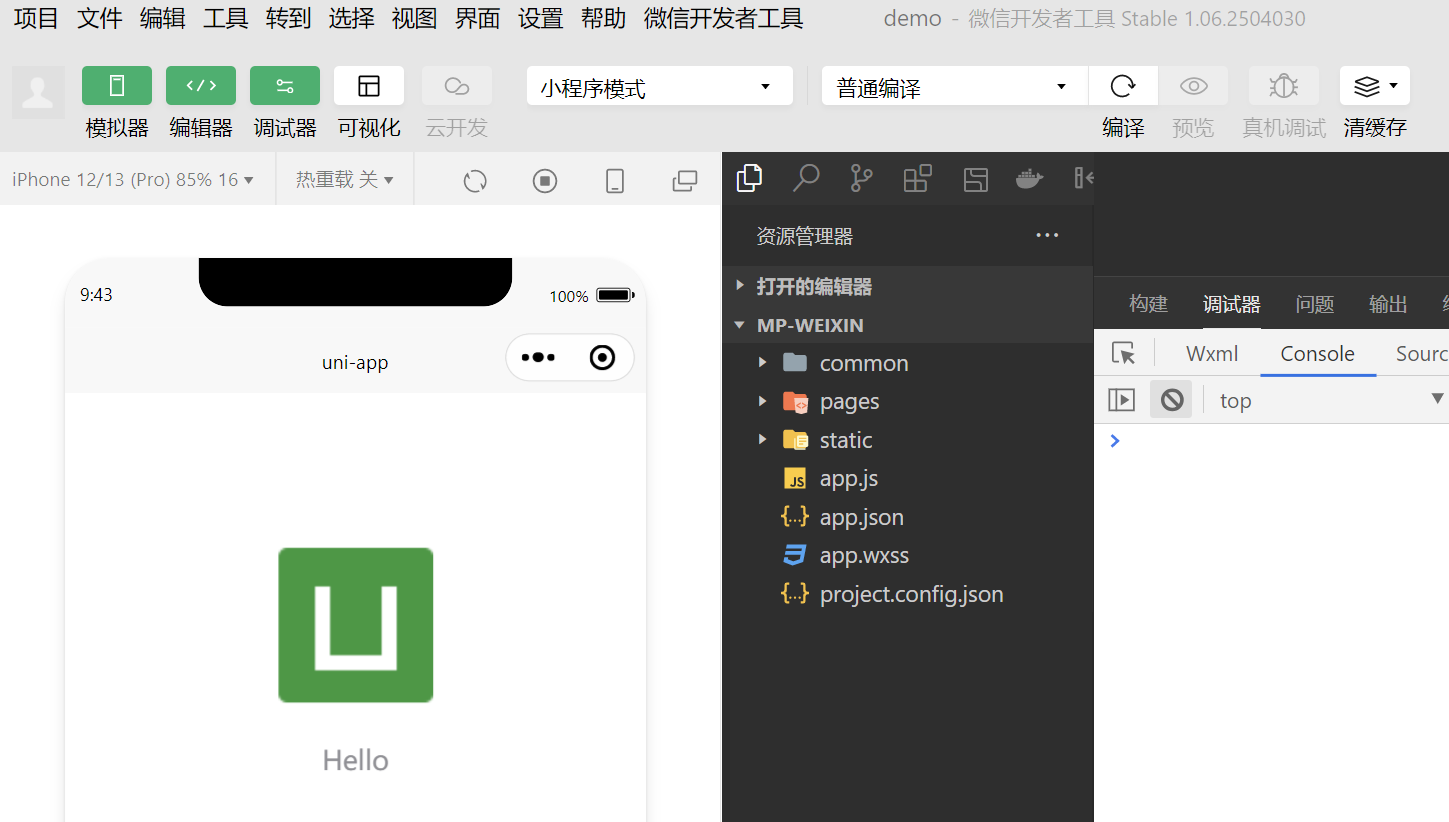Open the resource manager file explorer panel

[749, 177]
